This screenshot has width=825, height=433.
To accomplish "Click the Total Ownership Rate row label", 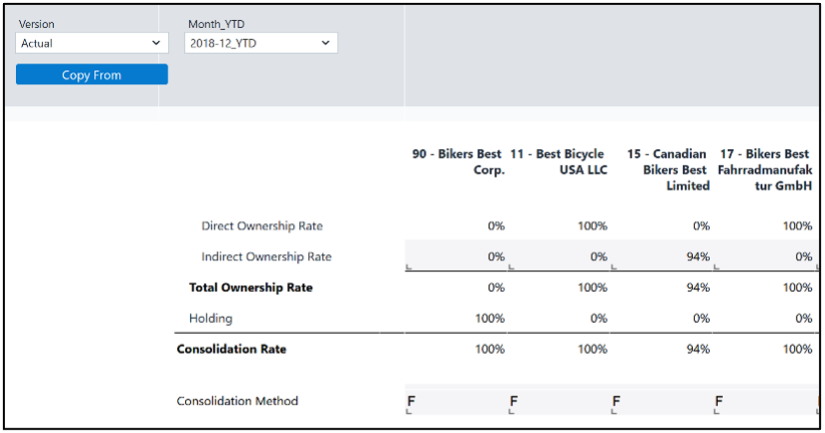I will point(251,287).
